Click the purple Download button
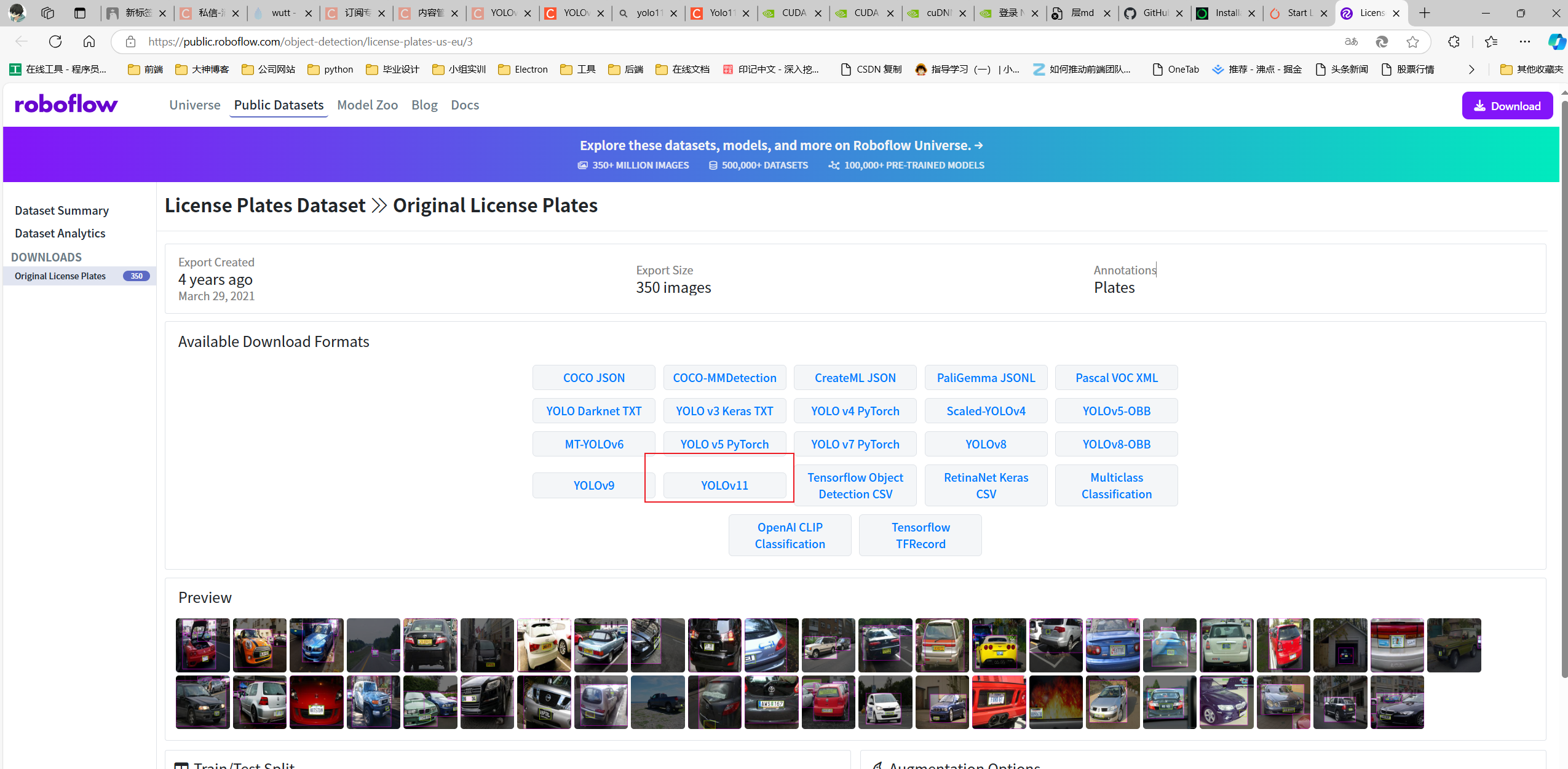 point(1507,106)
